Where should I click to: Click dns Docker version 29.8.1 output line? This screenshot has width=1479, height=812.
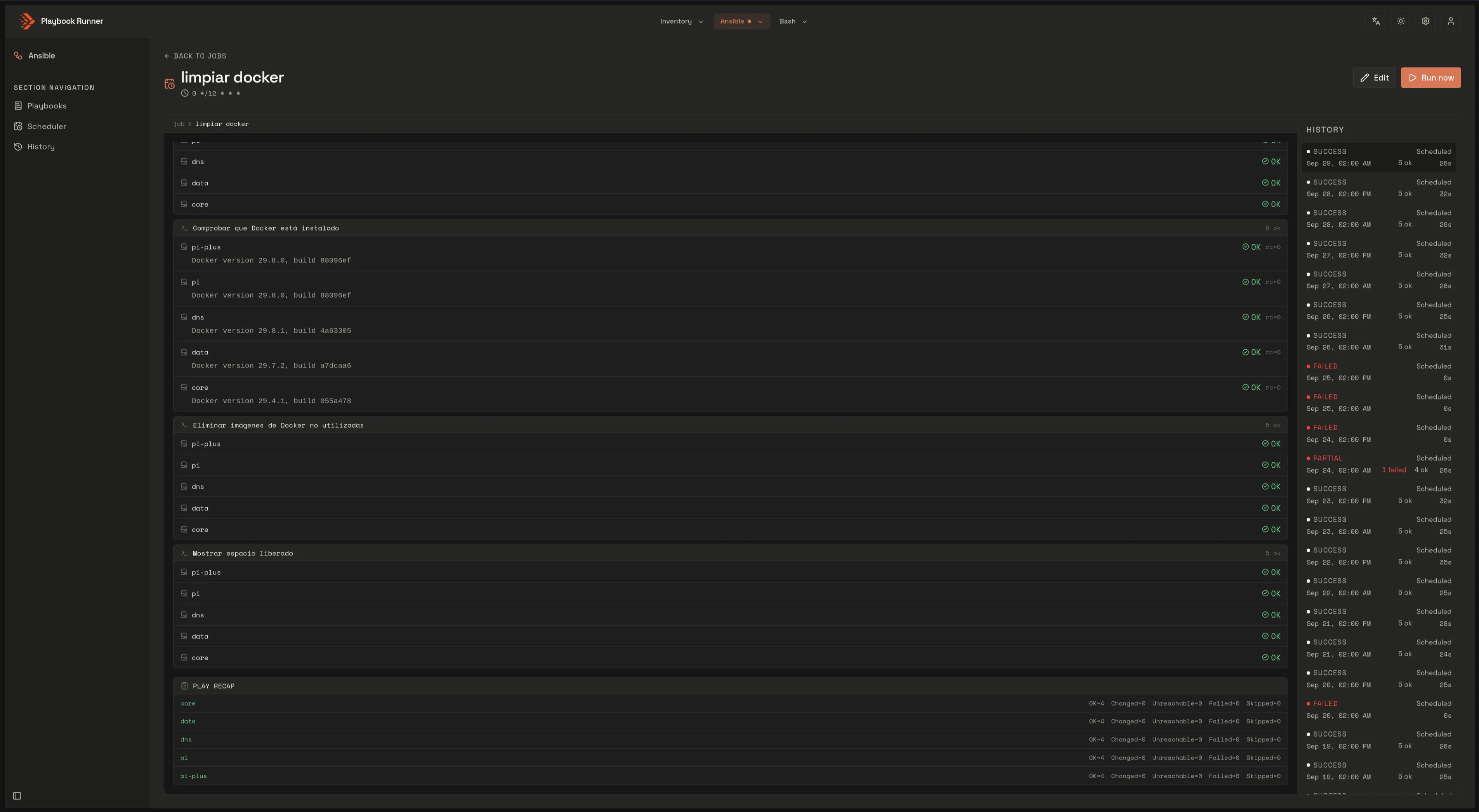[271, 331]
